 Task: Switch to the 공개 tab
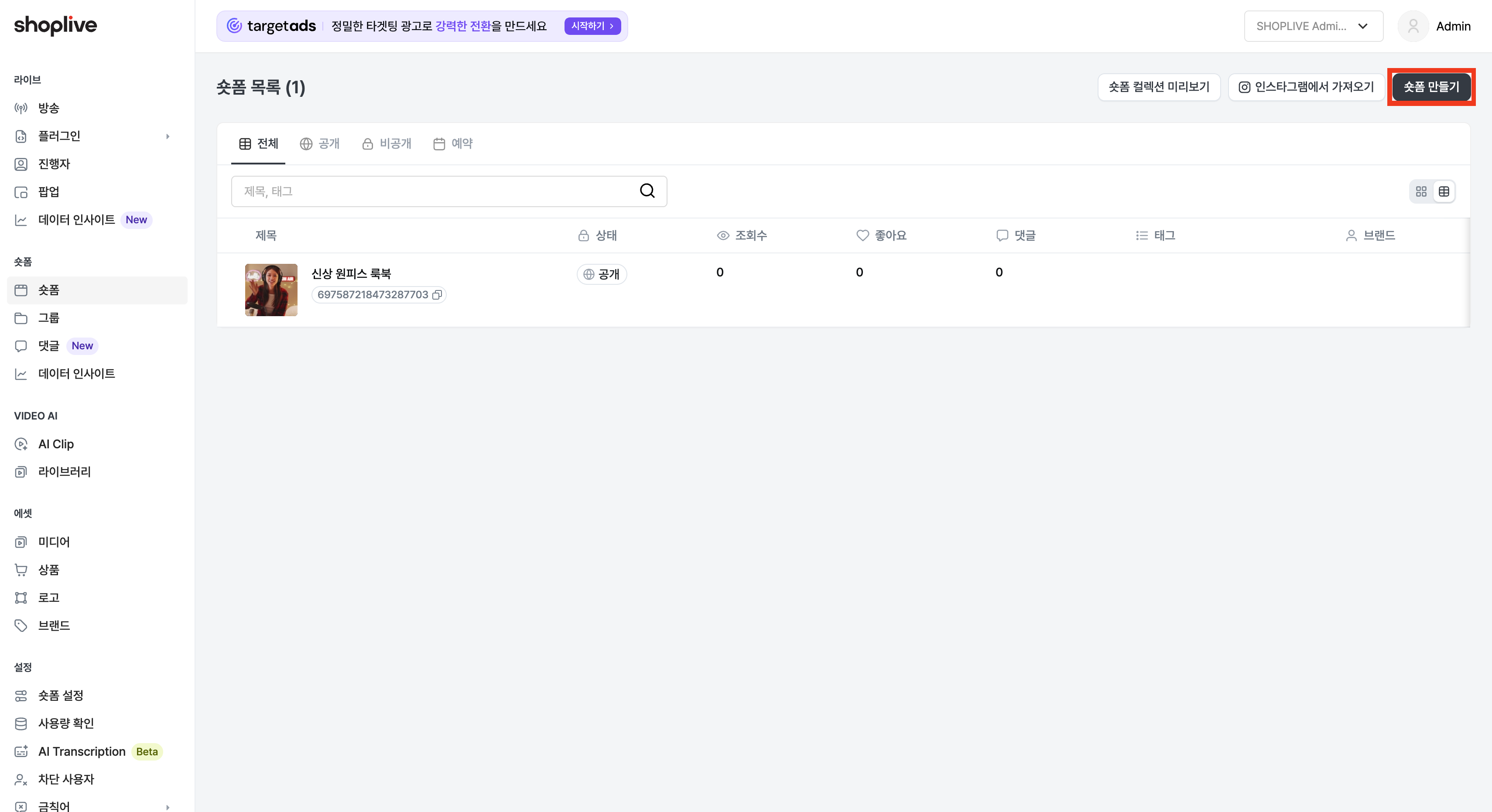pos(320,143)
